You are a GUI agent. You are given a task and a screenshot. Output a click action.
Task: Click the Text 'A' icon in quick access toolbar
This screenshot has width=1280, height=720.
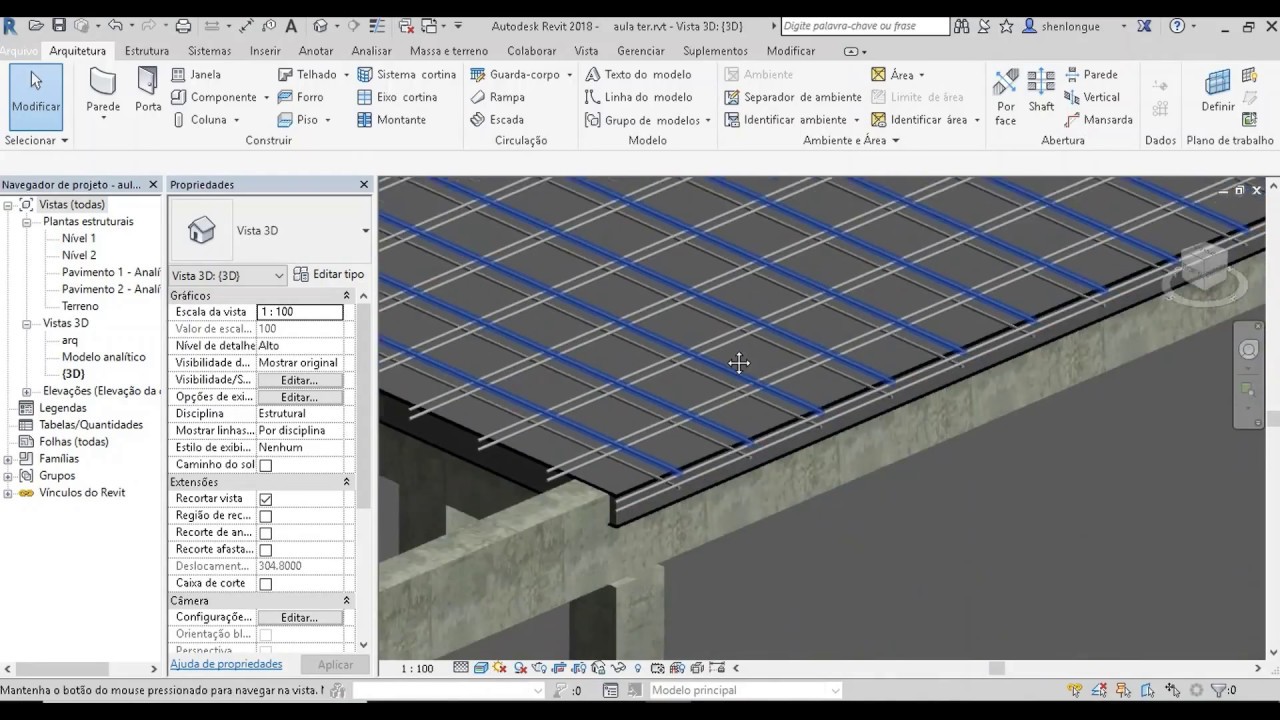point(291,25)
